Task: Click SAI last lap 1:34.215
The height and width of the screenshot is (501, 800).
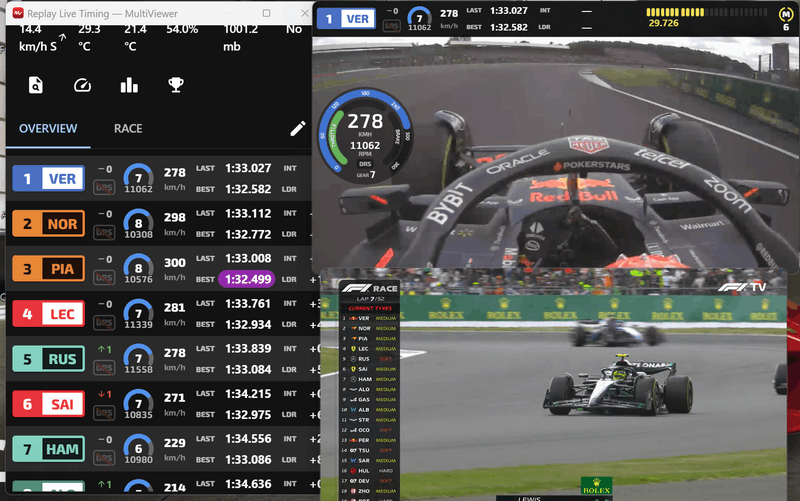Action: tap(248, 394)
